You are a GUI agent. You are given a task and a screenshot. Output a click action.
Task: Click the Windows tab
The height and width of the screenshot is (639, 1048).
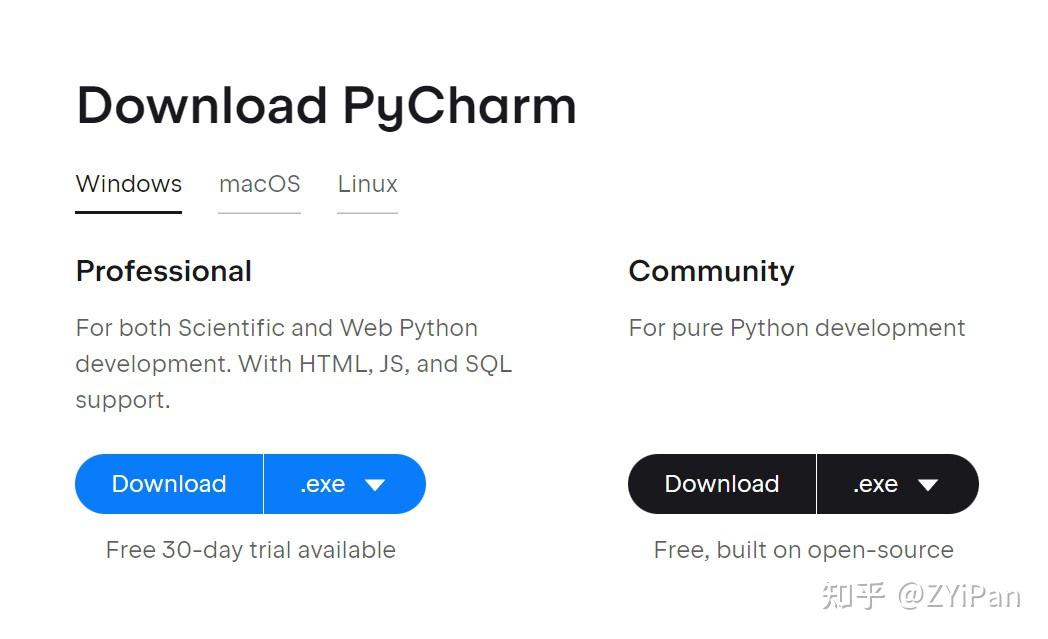(128, 184)
